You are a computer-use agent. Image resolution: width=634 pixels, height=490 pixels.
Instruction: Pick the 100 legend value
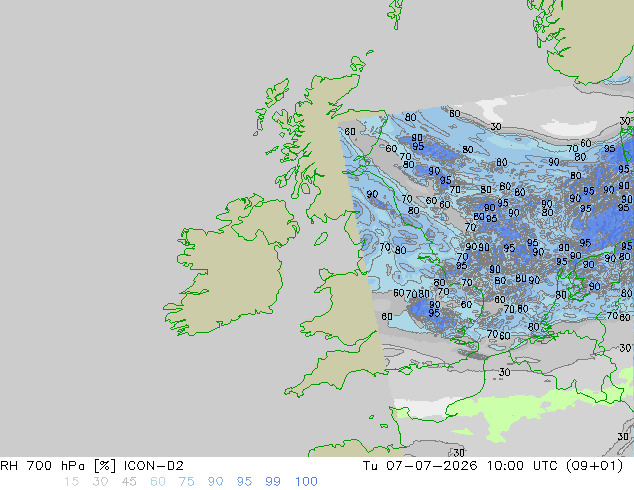coord(306,482)
